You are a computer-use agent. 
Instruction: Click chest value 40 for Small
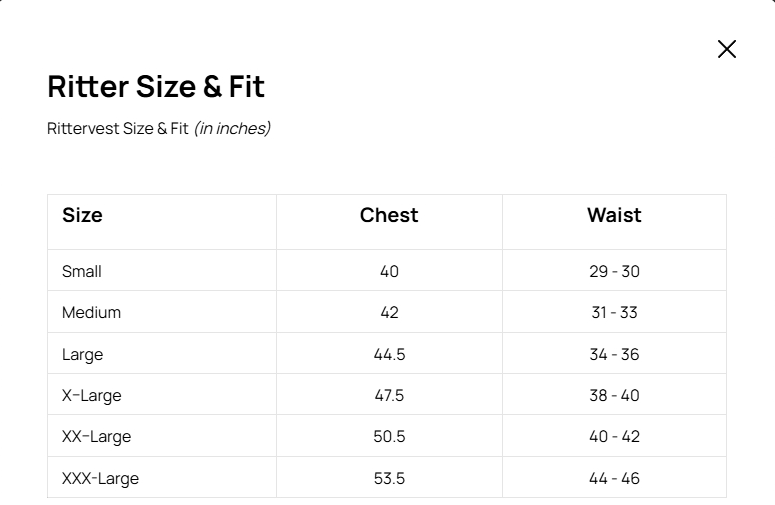pyautogui.click(x=389, y=271)
